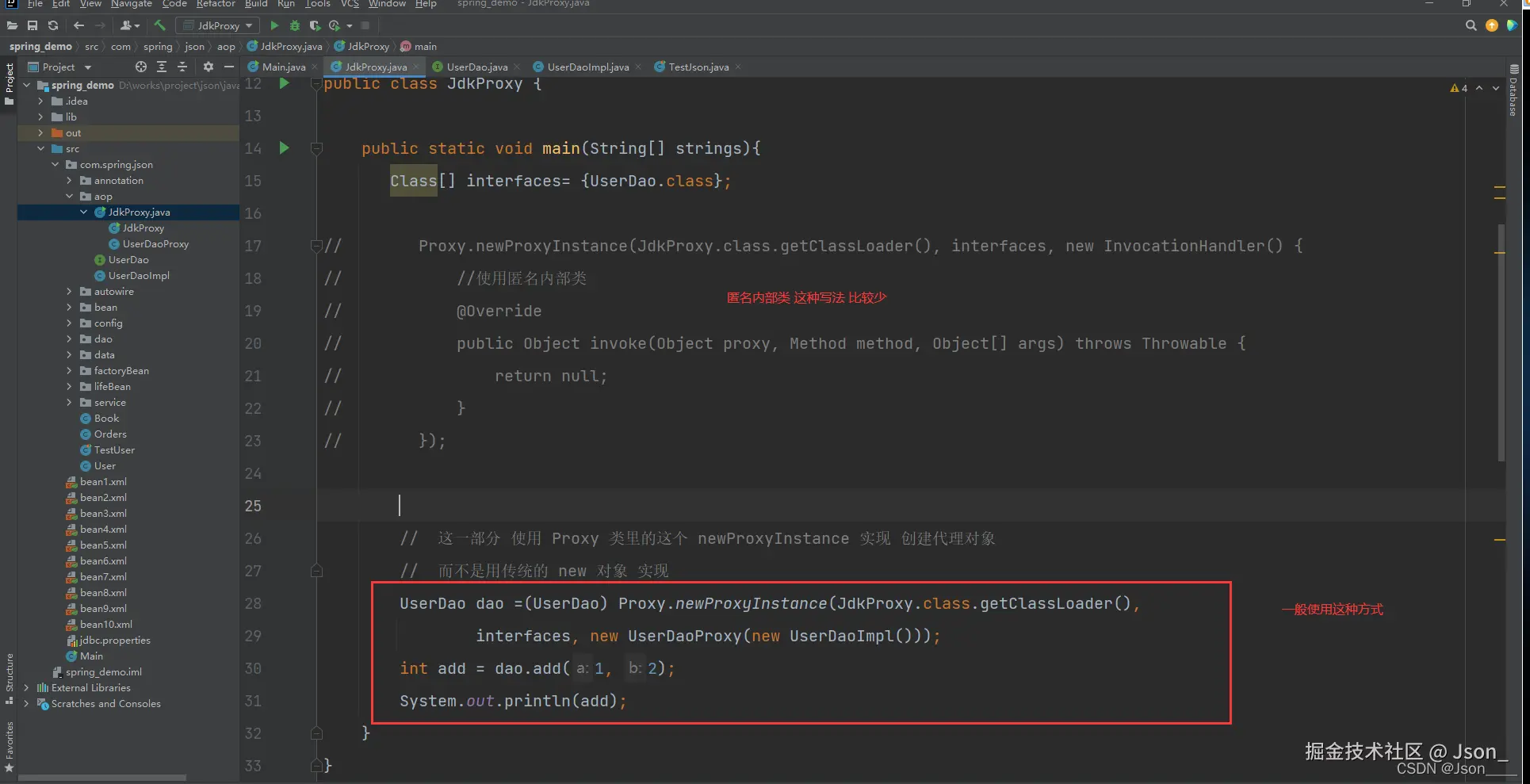Select Scratches and Consoles node
1530x784 pixels.
click(105, 703)
